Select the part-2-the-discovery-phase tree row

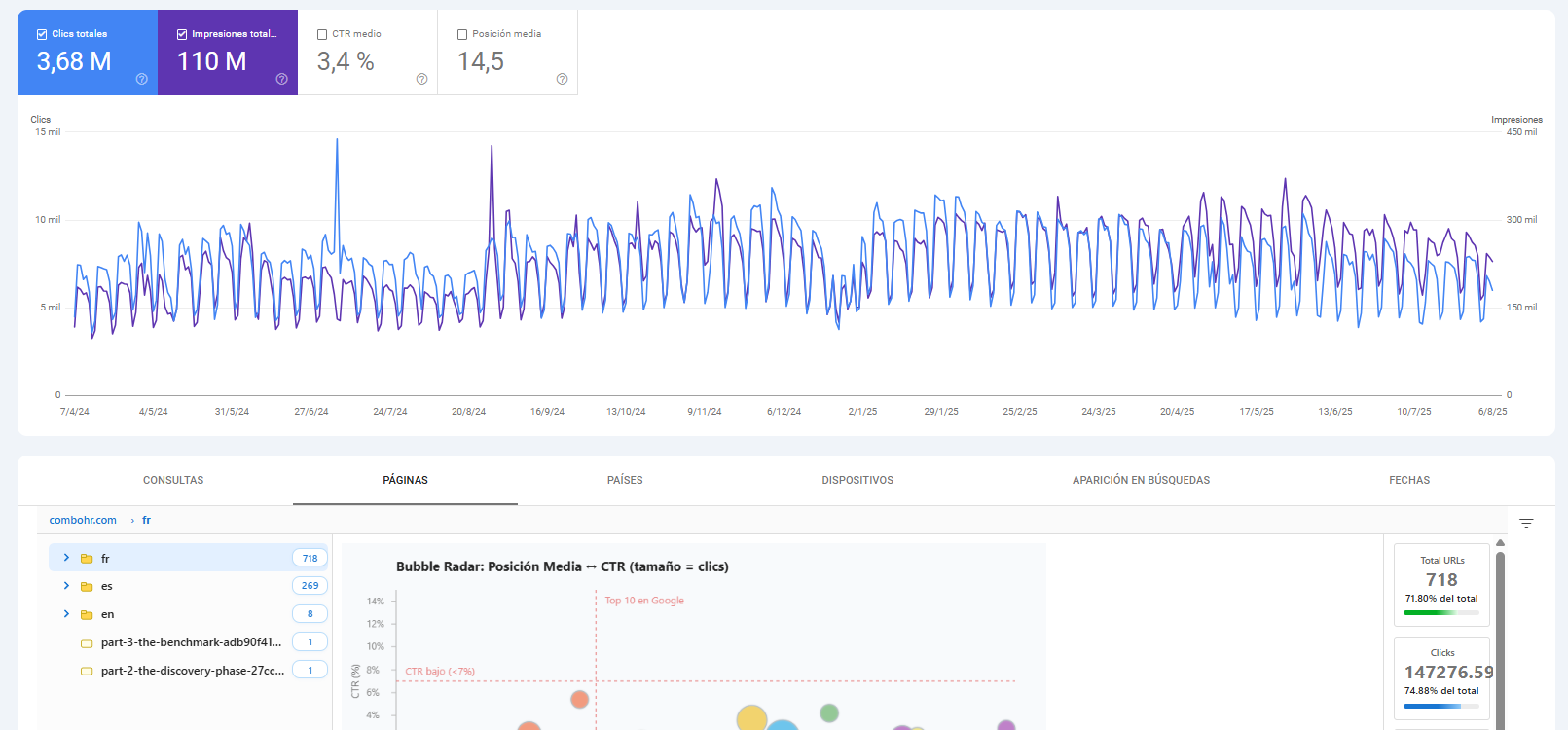point(189,671)
